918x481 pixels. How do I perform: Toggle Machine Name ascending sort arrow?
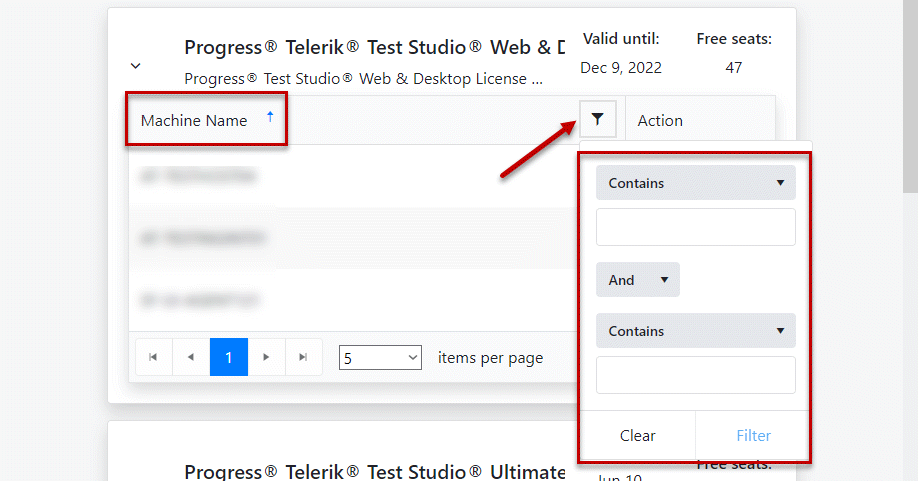click(270, 116)
